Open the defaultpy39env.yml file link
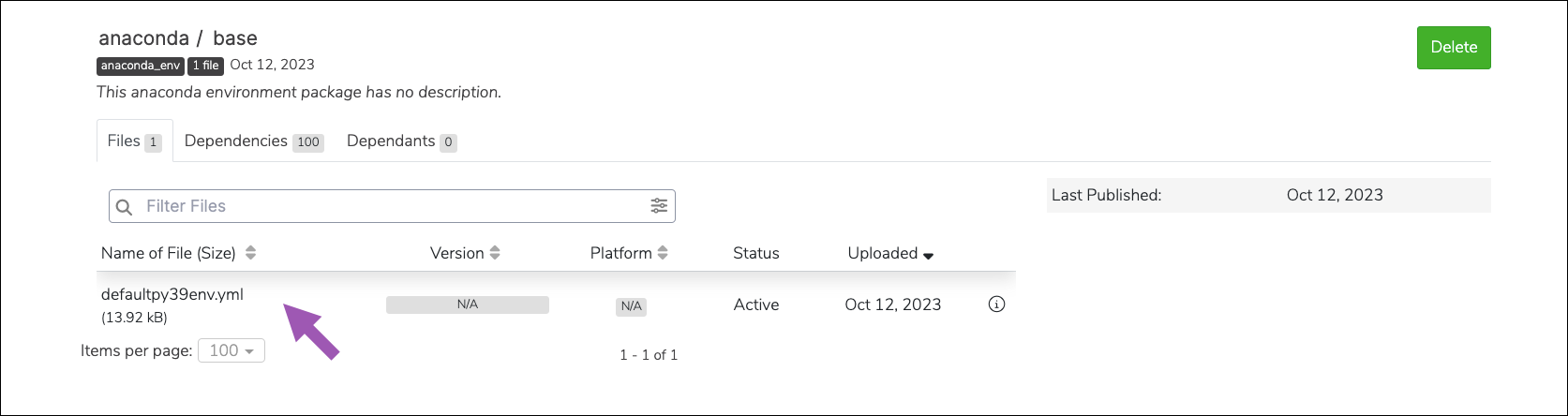This screenshot has height=416, width=1568. 172,294
